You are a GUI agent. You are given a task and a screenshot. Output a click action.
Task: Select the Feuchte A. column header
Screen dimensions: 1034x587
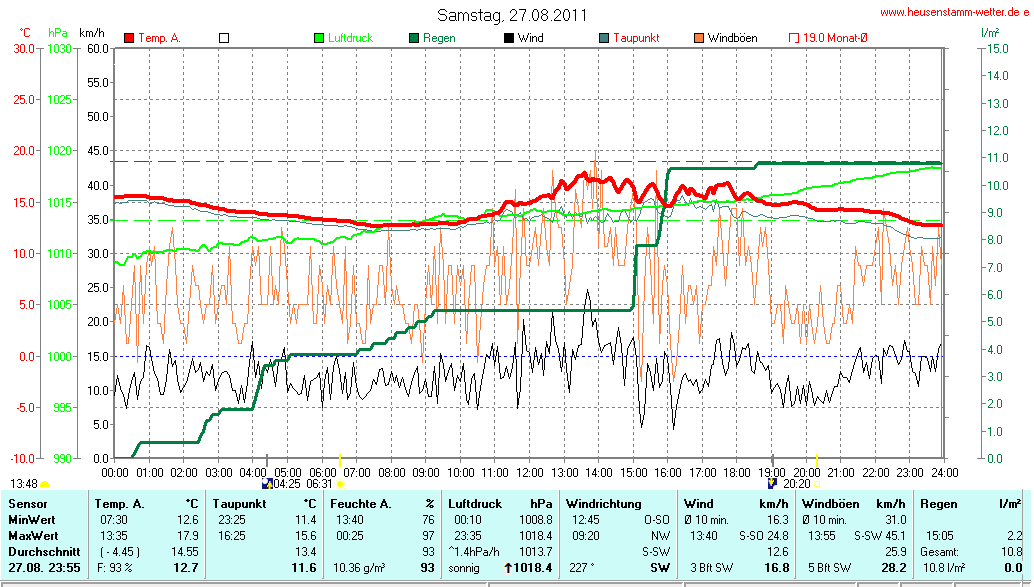(361, 503)
